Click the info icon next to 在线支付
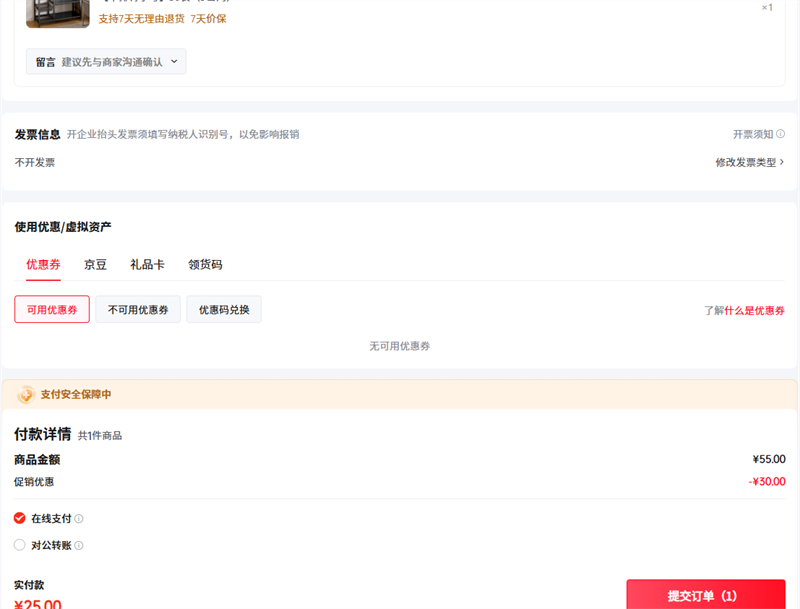Image resolution: width=800 pixels, height=609 pixels. point(79,519)
